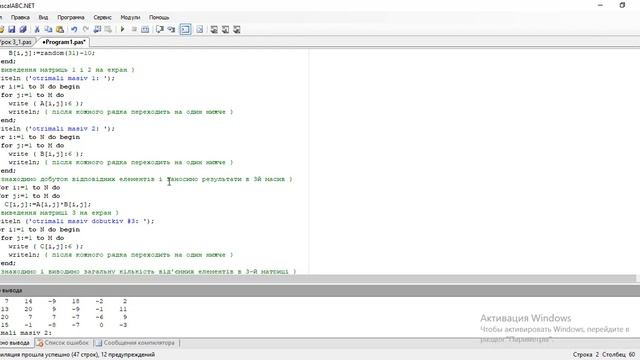The image size is (640, 360).
Task: Open the Модули menu
Action: pos(130,17)
